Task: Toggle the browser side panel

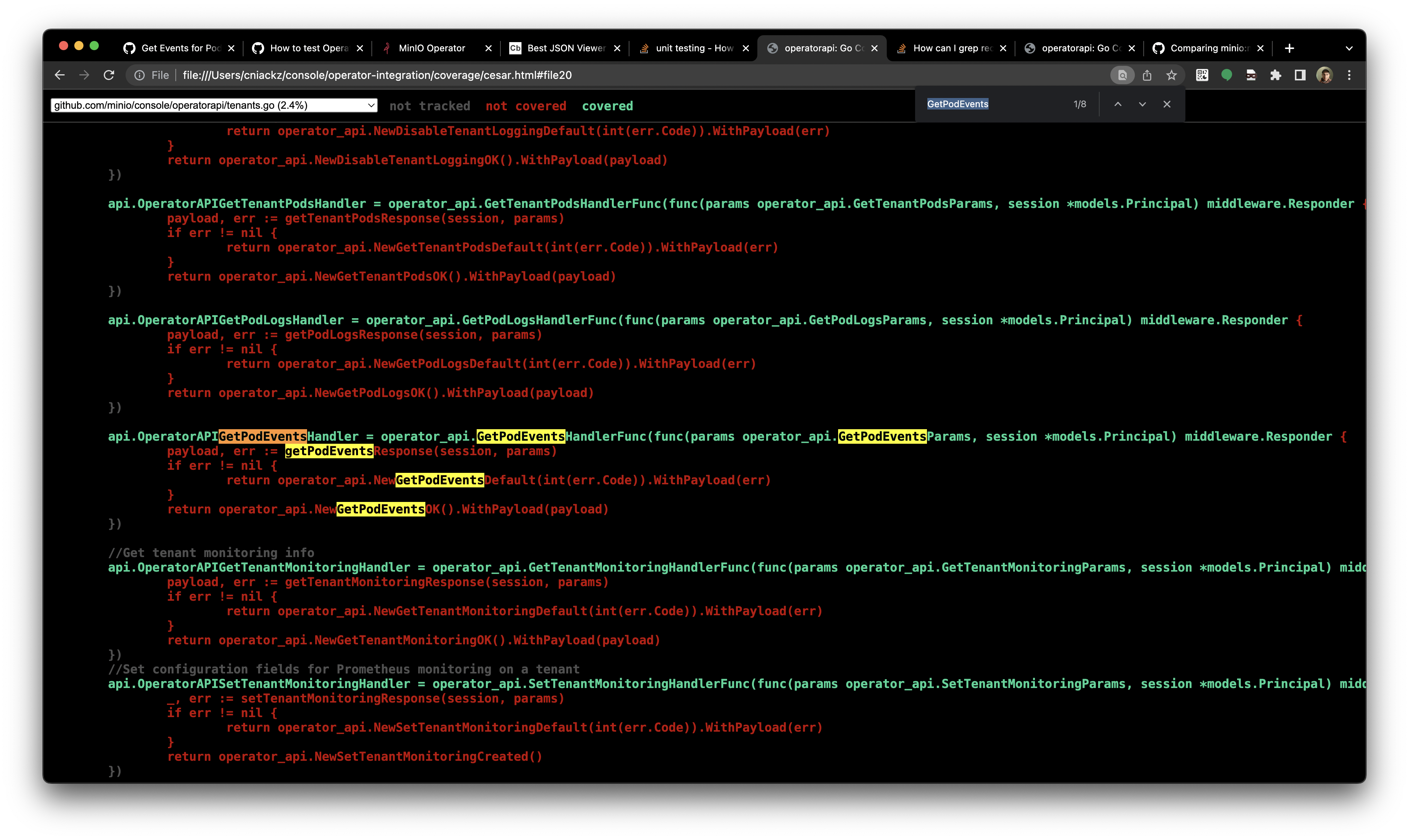Action: pyautogui.click(x=1300, y=75)
